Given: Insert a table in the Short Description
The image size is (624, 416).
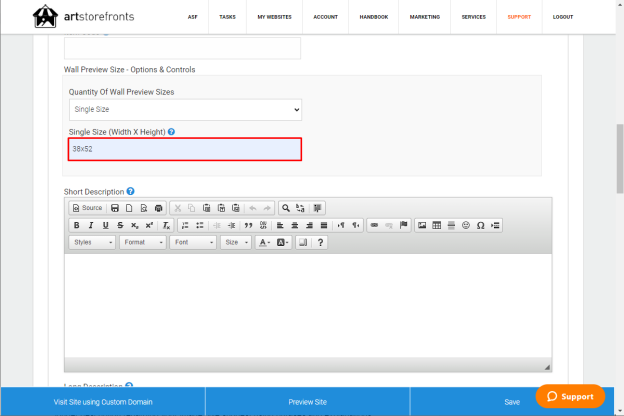Looking at the screenshot, I should pyautogui.click(x=437, y=225).
